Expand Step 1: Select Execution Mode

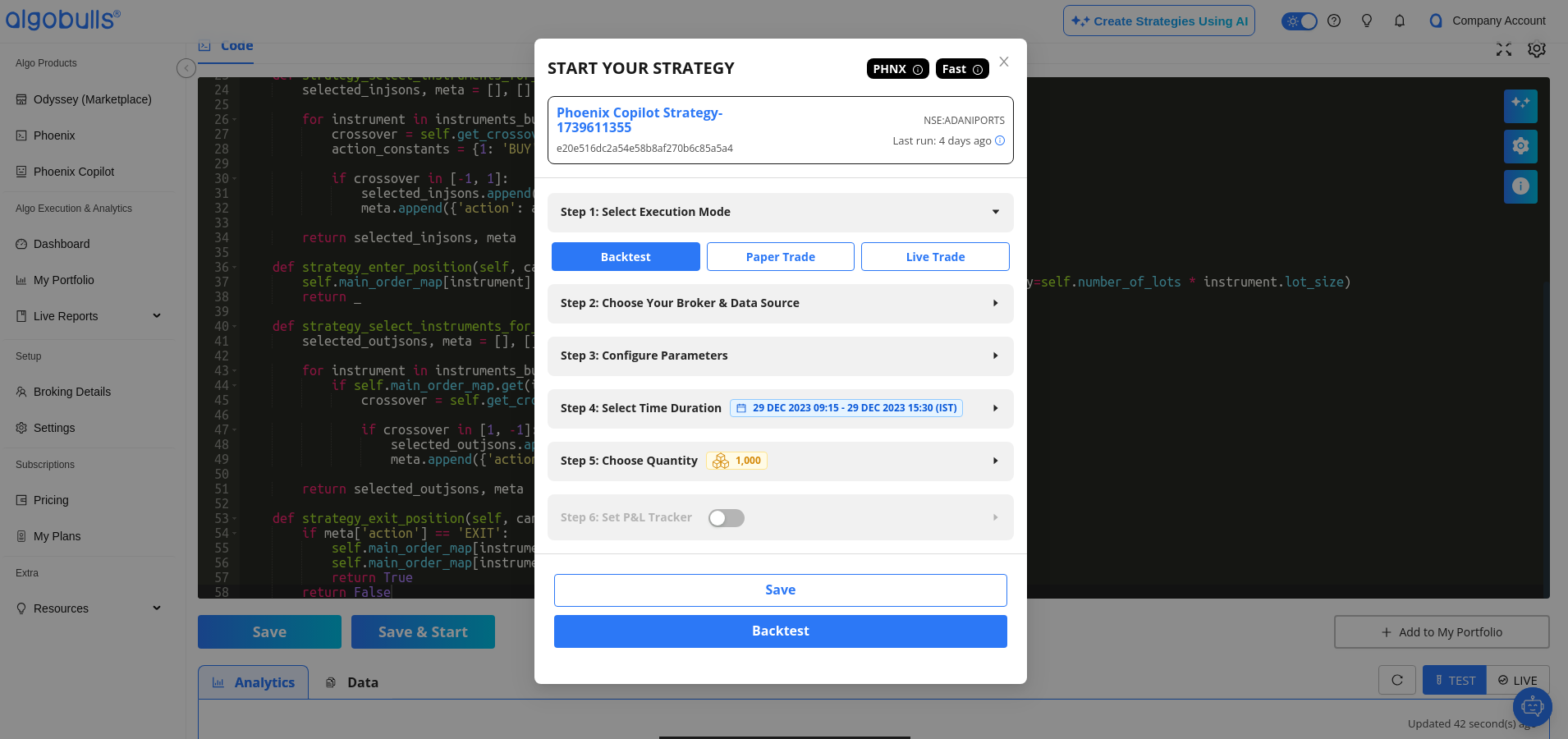[781, 212]
